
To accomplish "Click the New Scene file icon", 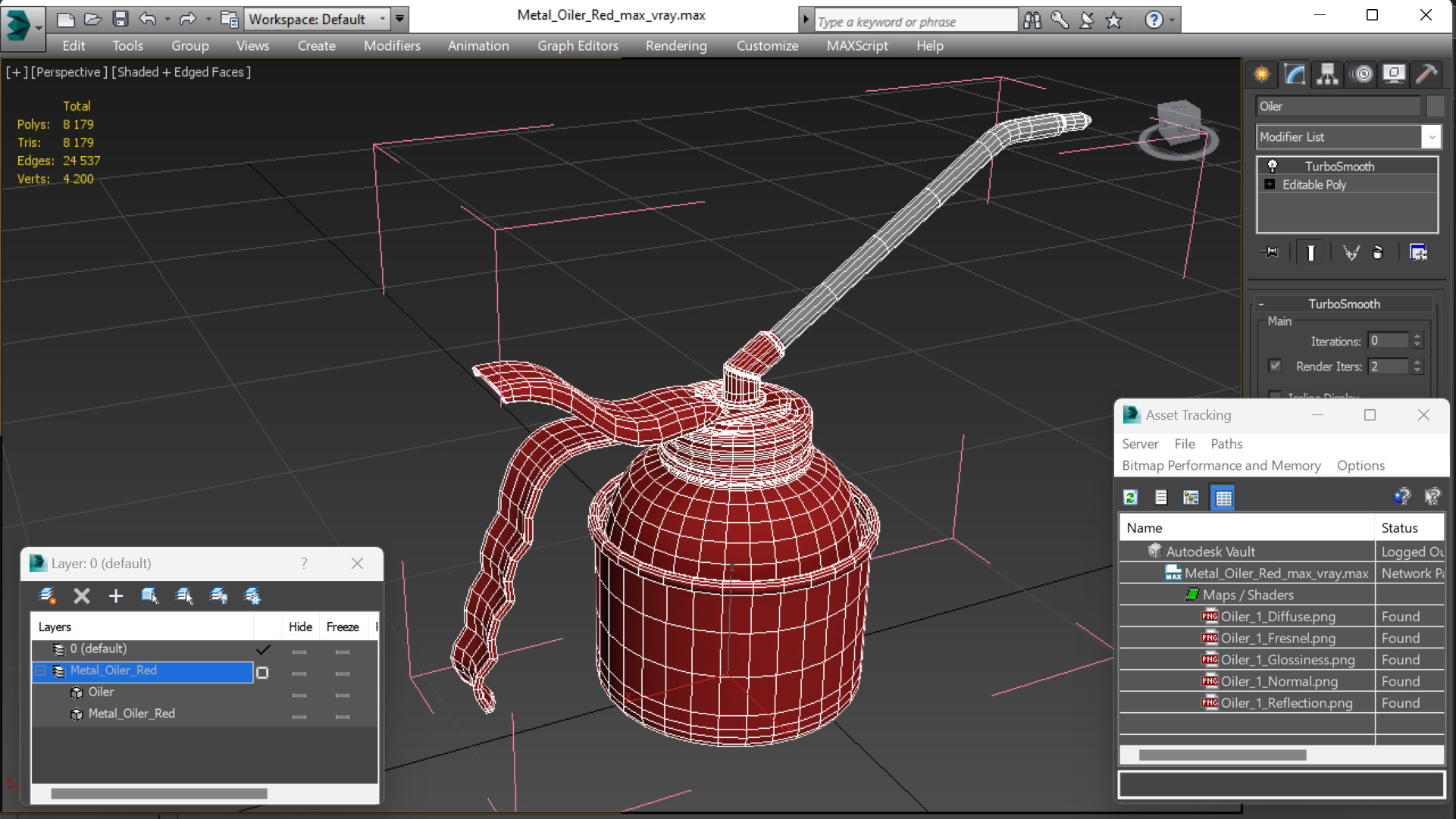I will (x=66, y=19).
